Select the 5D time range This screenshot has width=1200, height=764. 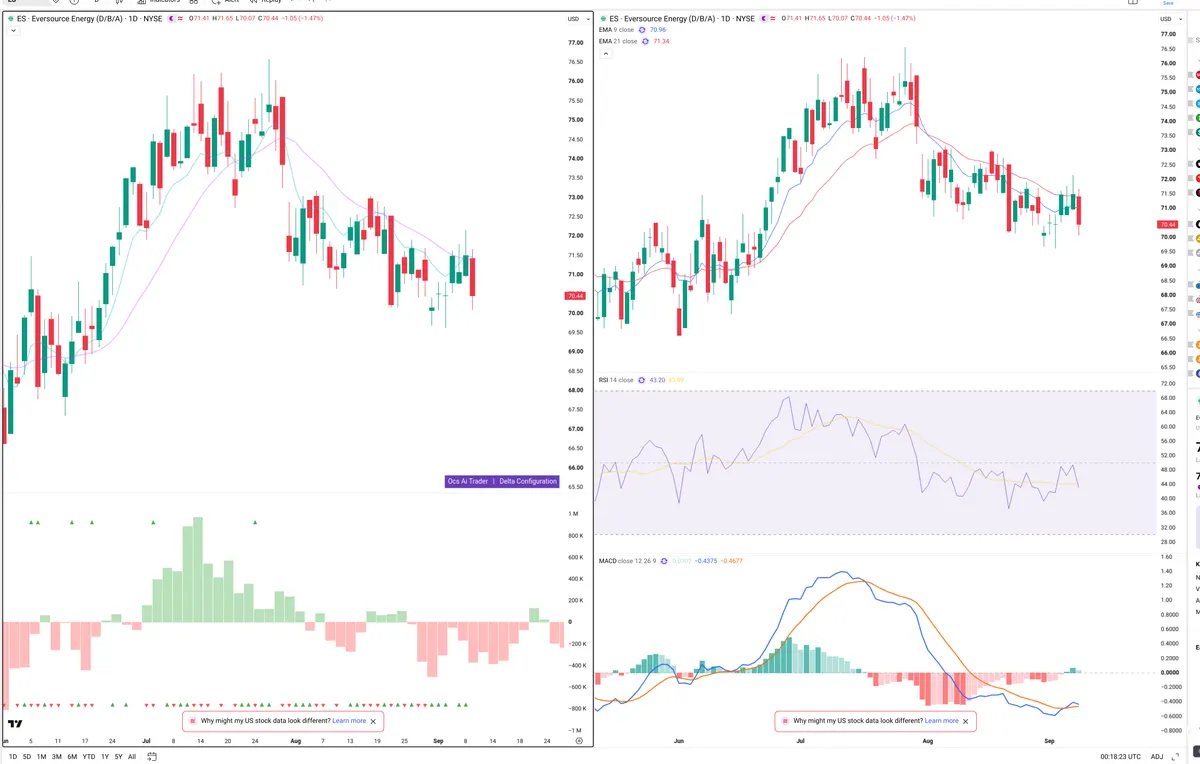tap(27, 757)
